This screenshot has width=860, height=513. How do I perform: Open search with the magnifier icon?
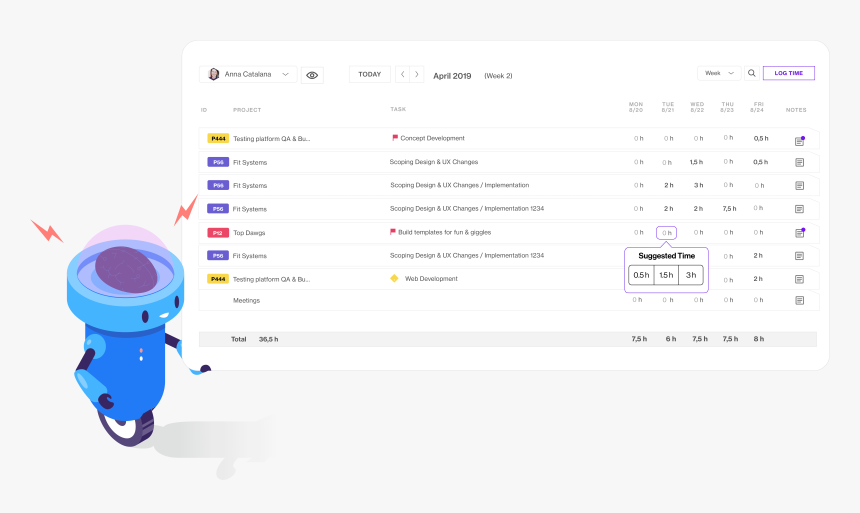[751, 73]
